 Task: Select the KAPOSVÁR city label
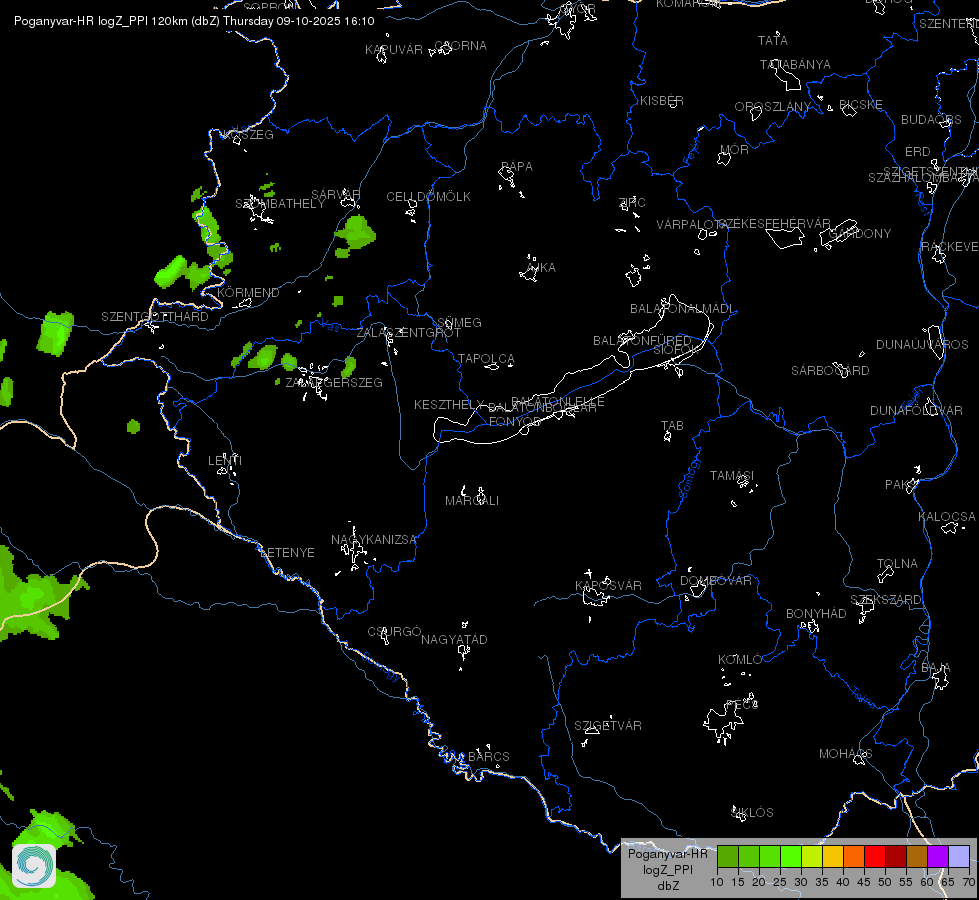coord(608,586)
